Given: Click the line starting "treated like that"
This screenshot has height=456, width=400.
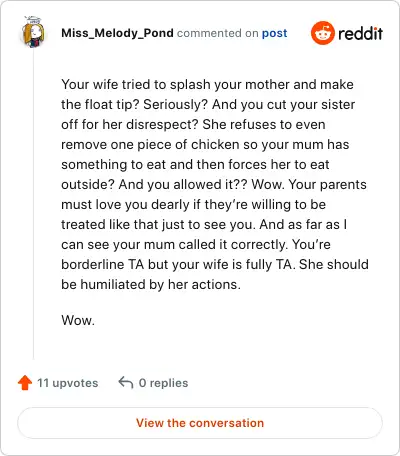Looking at the screenshot, I should pyautogui.click(x=204, y=224).
